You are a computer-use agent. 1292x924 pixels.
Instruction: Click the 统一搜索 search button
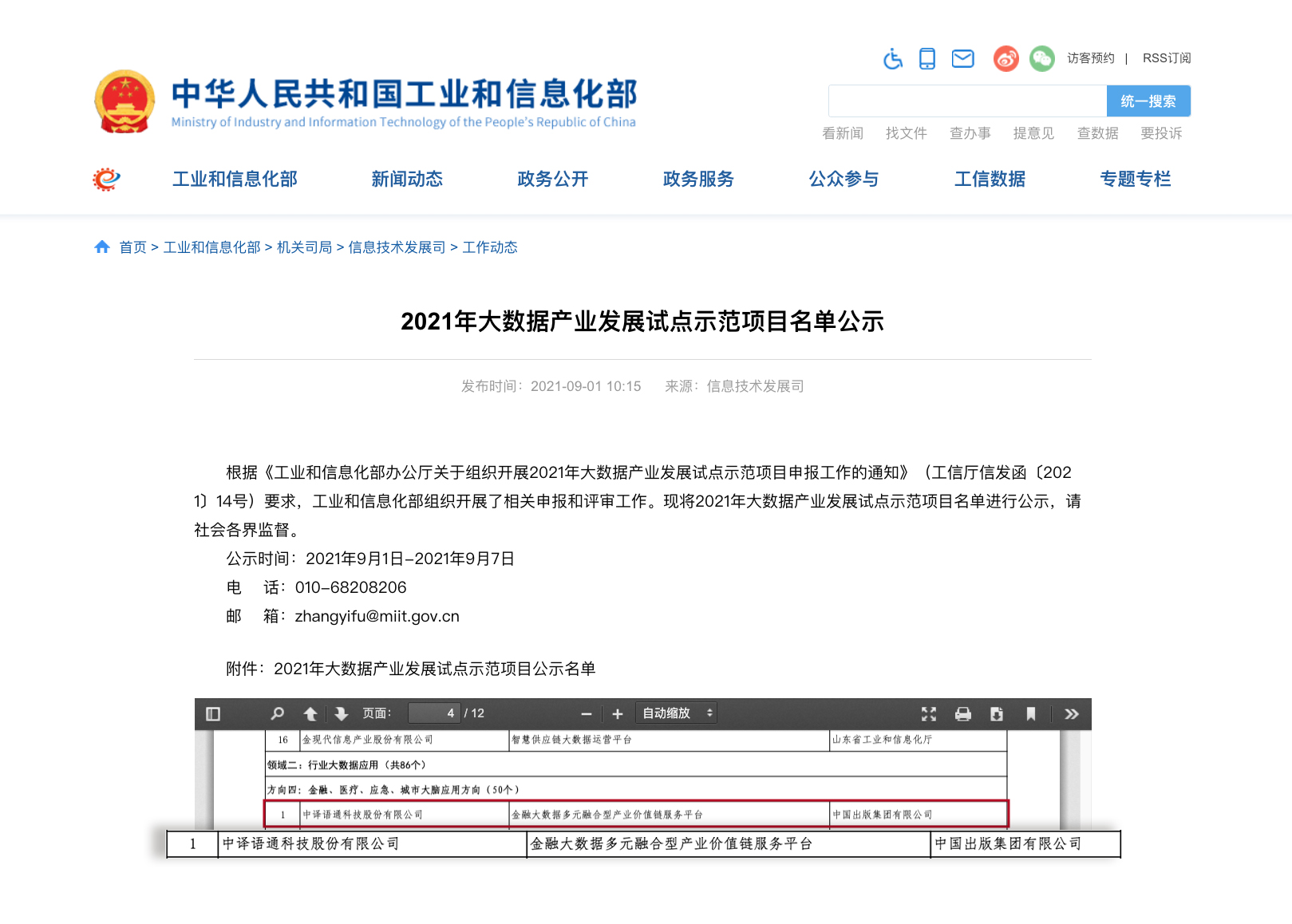(x=1148, y=101)
